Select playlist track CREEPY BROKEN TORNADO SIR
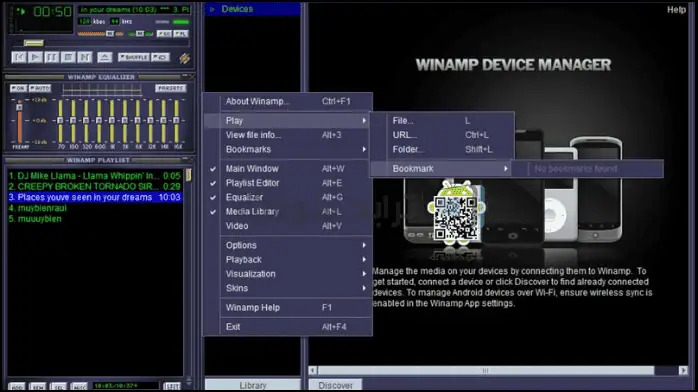 tap(94, 186)
